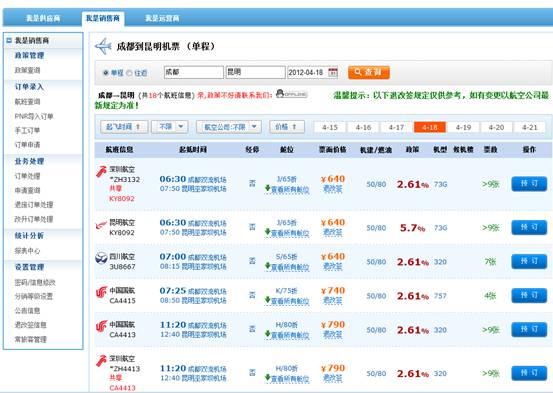Open 改升订单处理 in the sidebar
Image resolution: width=553 pixels, height=393 pixels.
pyautogui.click(x=34, y=219)
